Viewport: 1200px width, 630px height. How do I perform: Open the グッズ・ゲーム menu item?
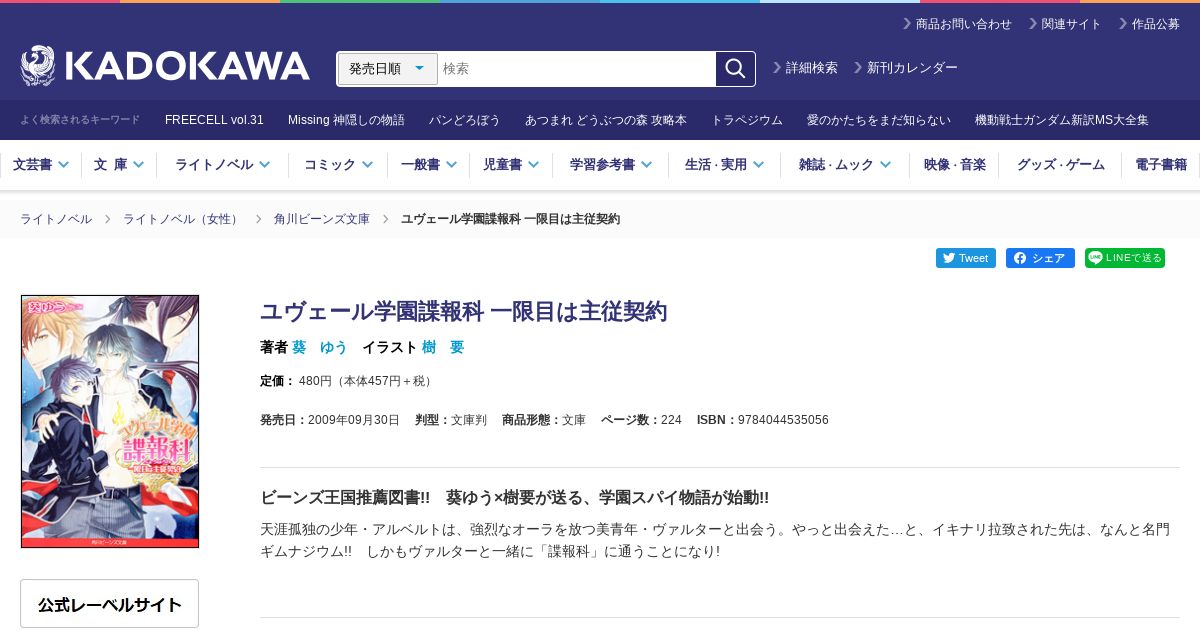(1061, 165)
